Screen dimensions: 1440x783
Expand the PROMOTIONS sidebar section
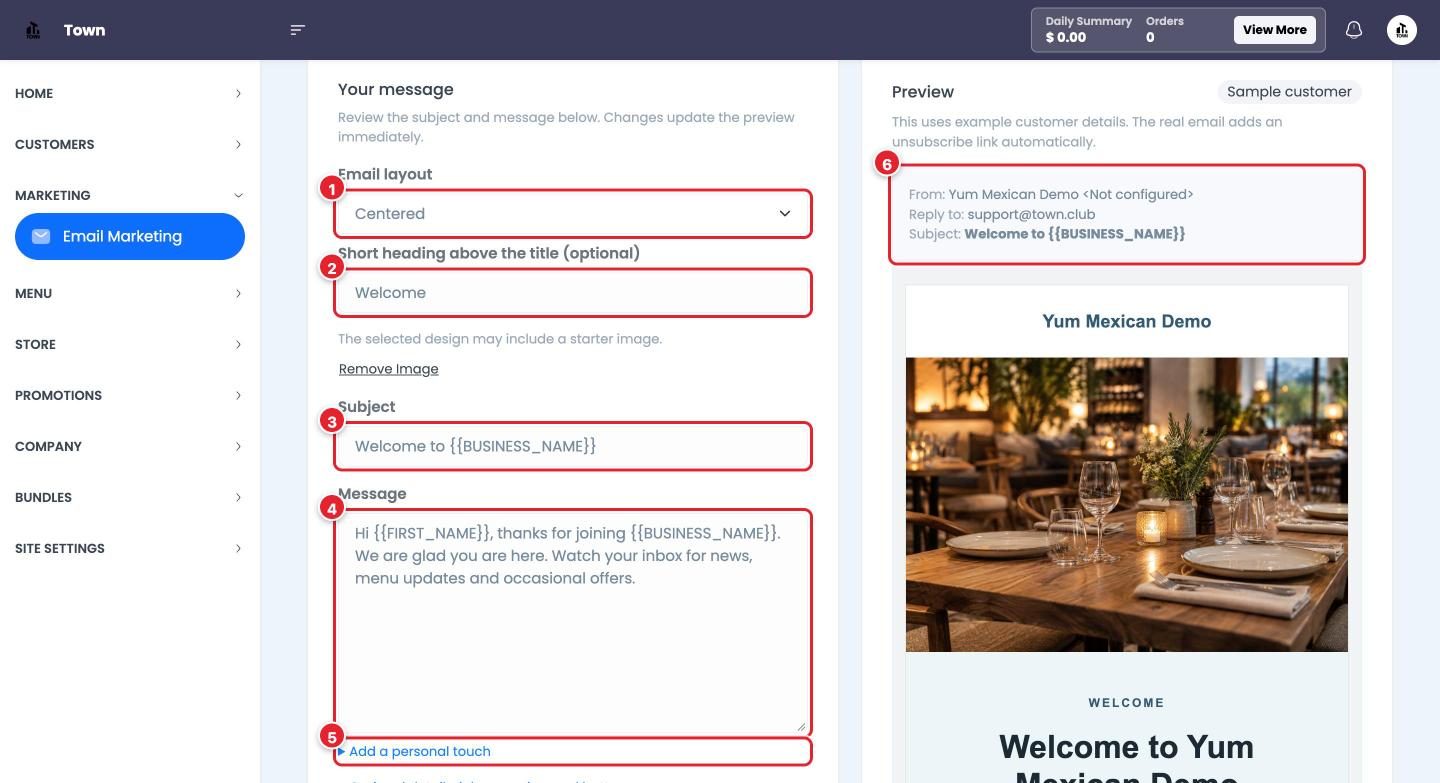click(x=130, y=395)
